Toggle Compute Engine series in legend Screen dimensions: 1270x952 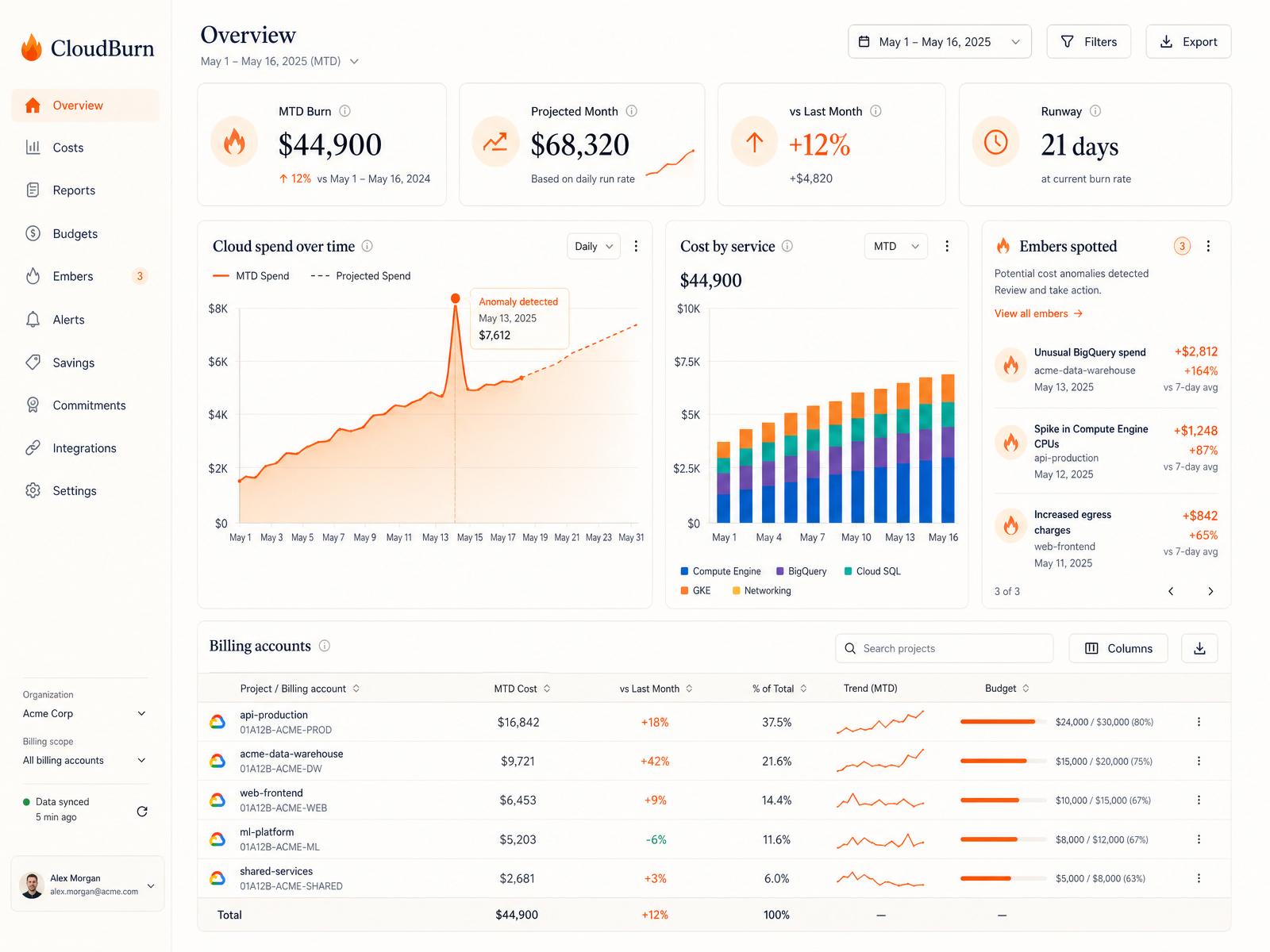[721, 571]
